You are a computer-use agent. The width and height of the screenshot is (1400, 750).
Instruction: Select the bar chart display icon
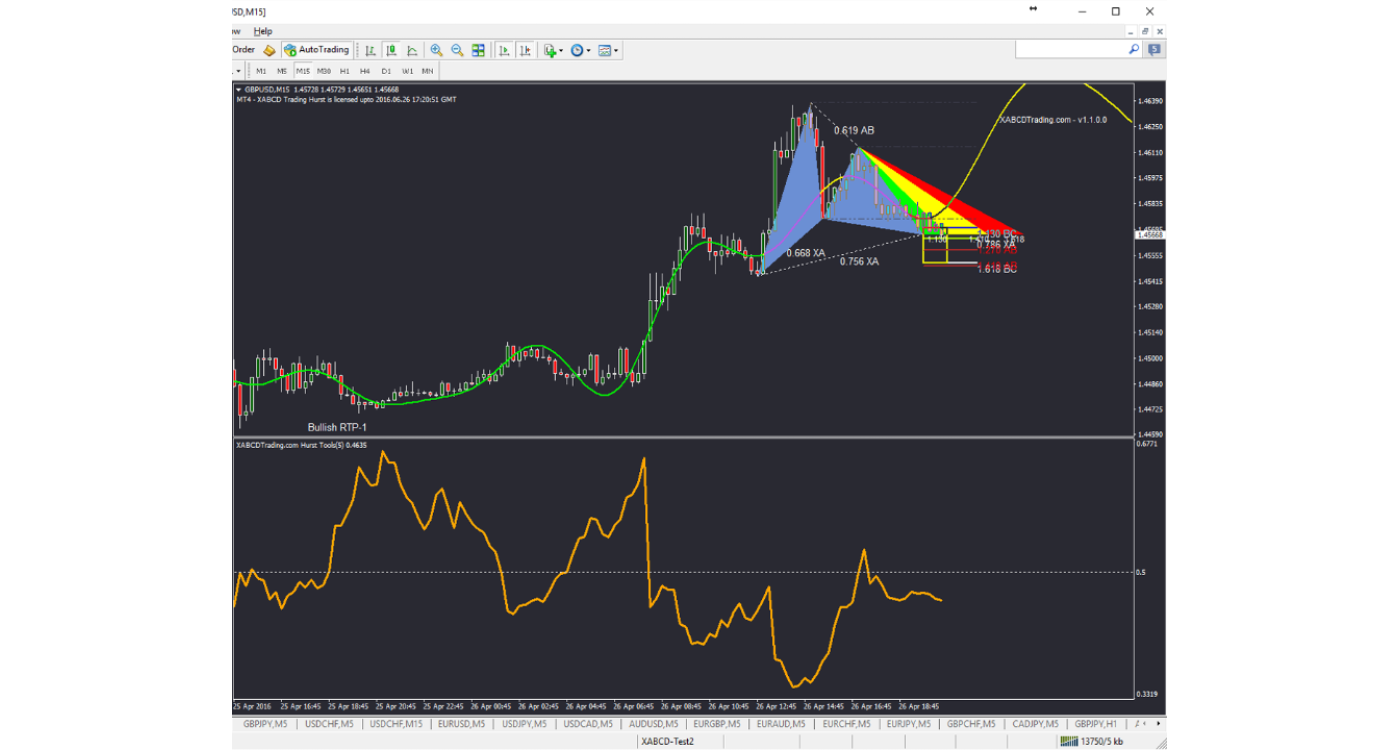(x=372, y=49)
